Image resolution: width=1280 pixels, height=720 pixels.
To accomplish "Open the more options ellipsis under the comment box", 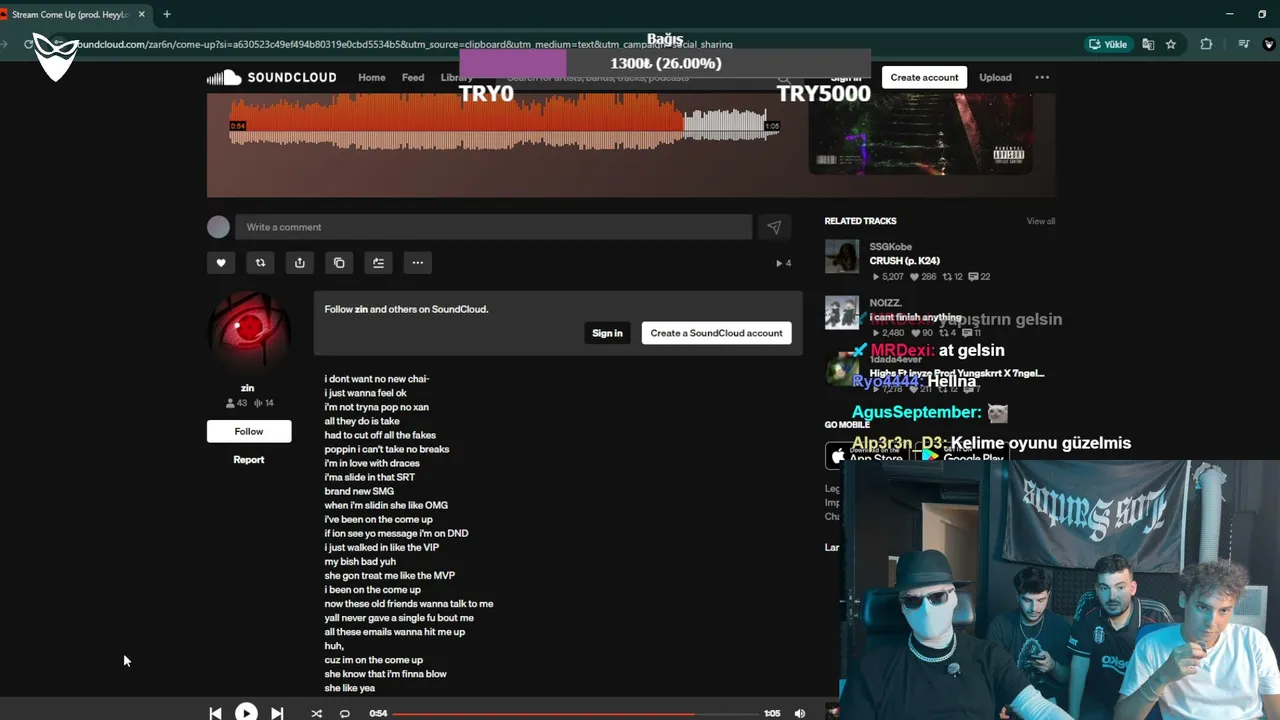I will (x=418, y=263).
